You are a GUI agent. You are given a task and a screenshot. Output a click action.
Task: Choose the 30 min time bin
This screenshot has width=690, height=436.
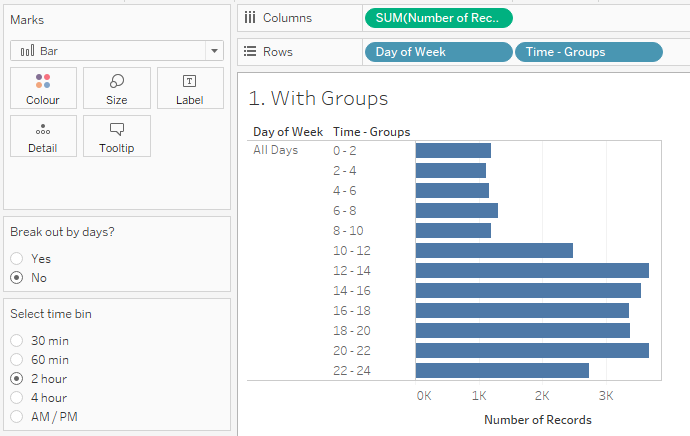click(x=17, y=341)
